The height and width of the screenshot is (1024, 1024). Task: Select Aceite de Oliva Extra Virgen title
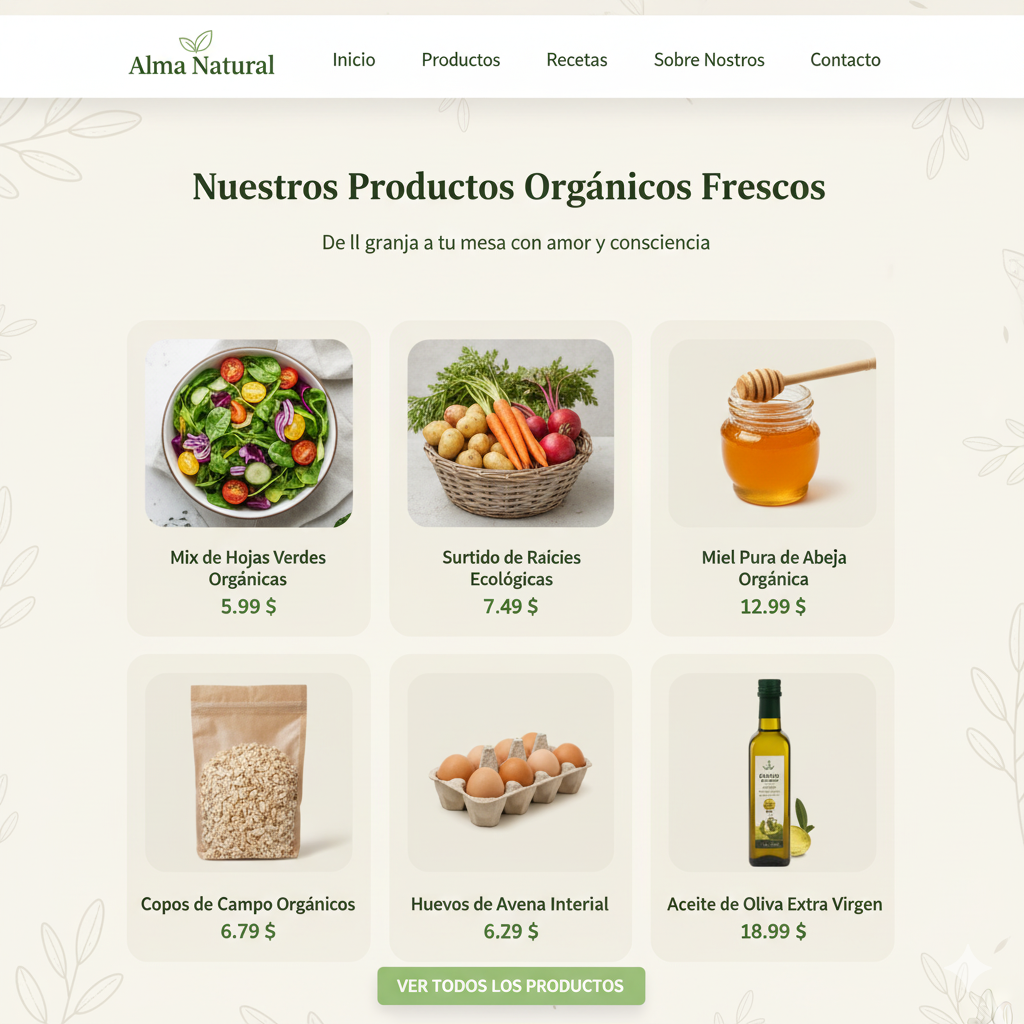coord(775,904)
